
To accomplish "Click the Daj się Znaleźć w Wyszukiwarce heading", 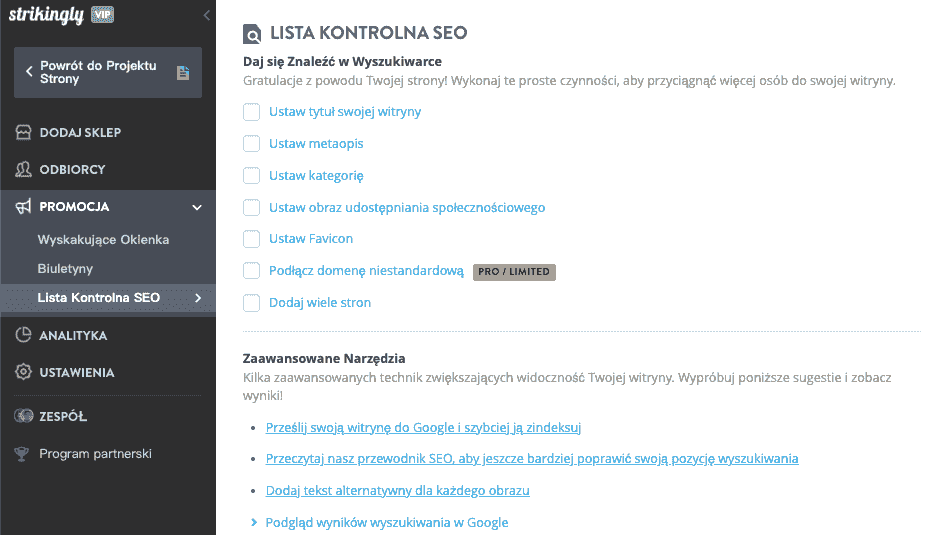I will [x=342, y=62].
